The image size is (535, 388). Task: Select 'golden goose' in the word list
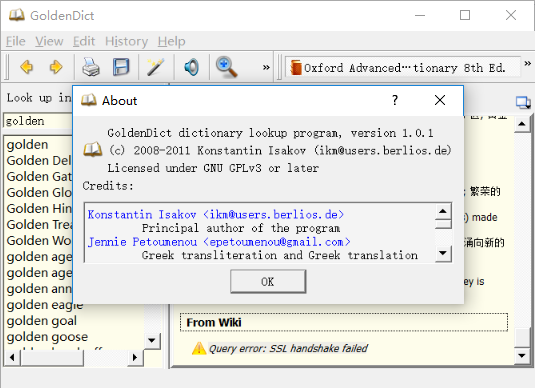coord(47,337)
